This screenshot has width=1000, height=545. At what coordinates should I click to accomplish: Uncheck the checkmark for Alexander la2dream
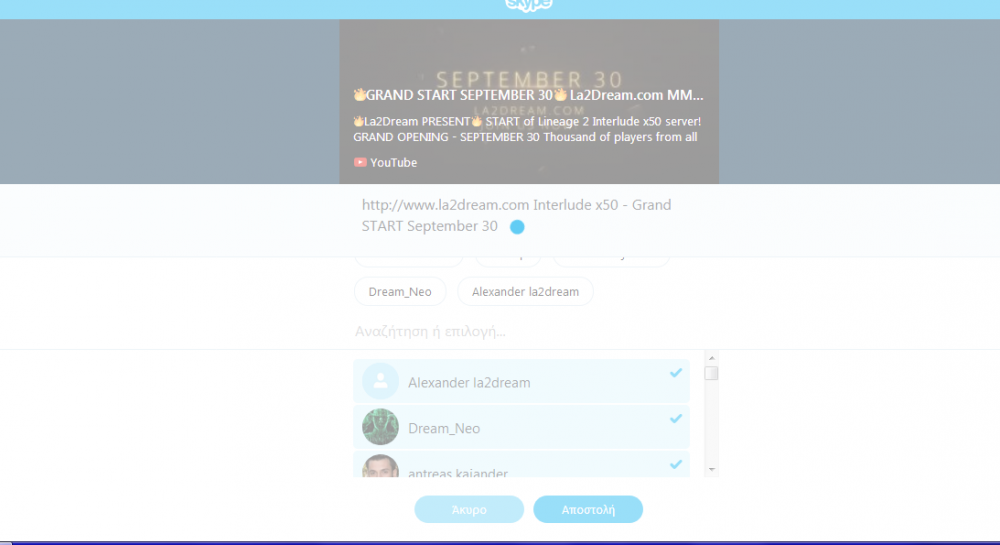click(676, 373)
